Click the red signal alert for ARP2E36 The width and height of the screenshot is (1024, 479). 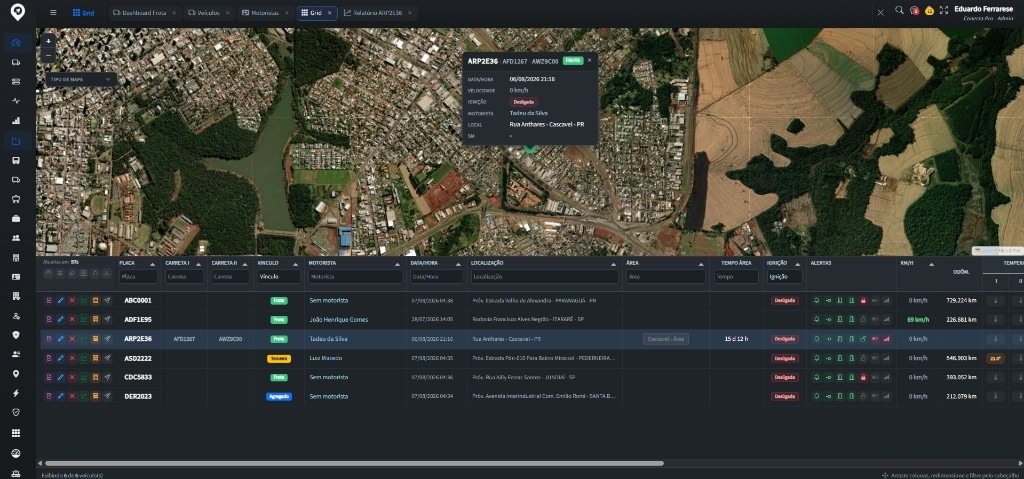[x=886, y=339]
